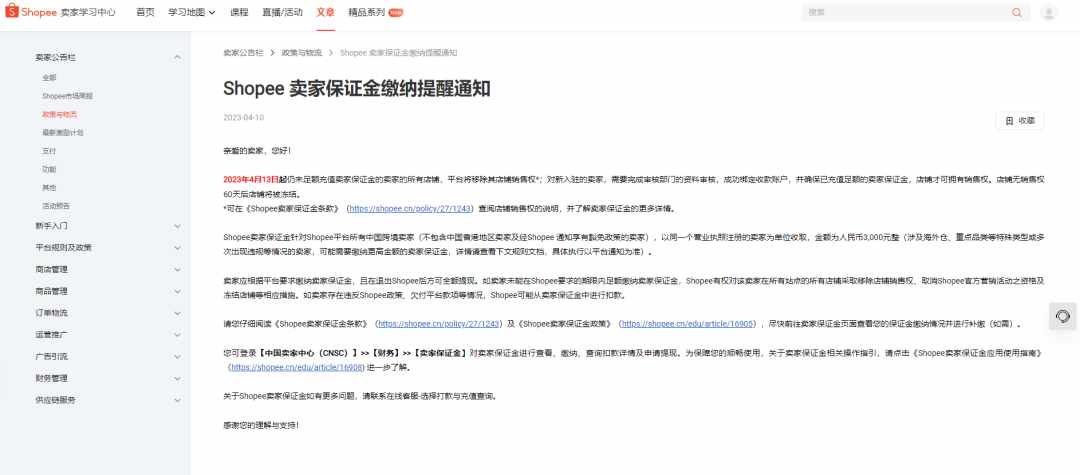Open policy/27/1243 link in the 请您仔细阅读 paragraph
This screenshot has height=475, width=1080.
(x=439, y=323)
